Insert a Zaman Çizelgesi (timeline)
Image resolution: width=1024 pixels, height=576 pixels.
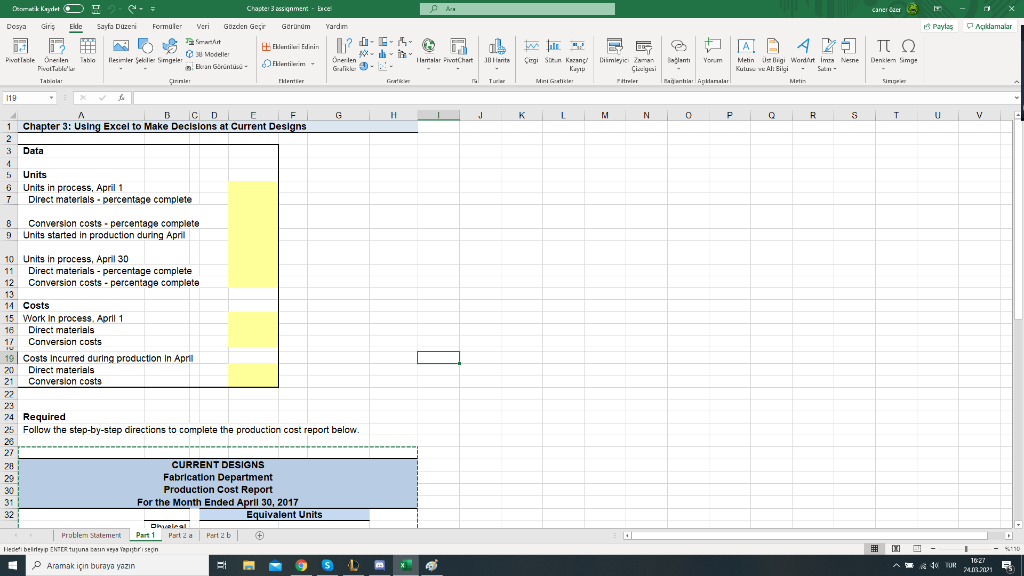coord(643,54)
